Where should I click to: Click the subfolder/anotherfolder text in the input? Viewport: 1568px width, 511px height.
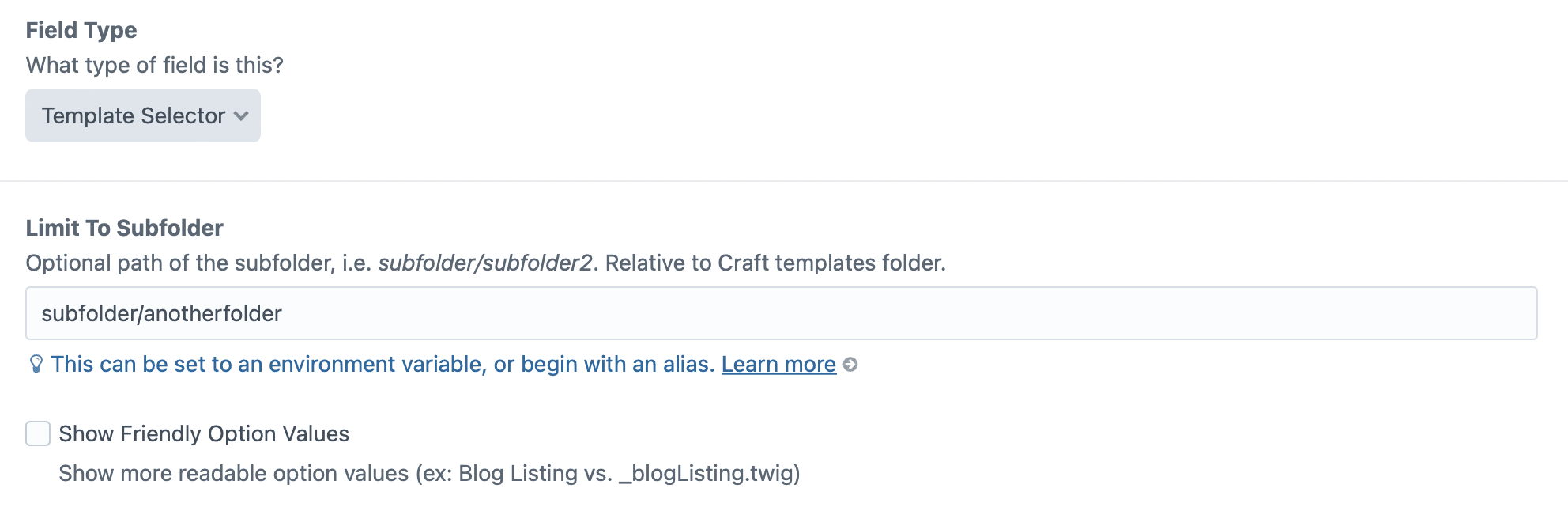point(161,313)
